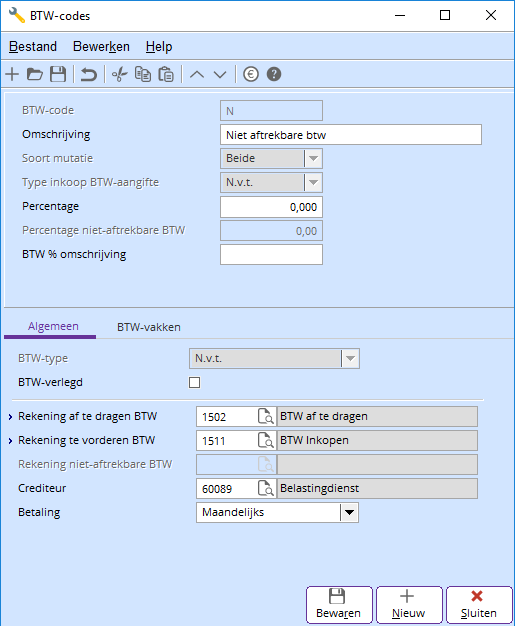Viewport: 515px width, 626px height.
Task: Click the New record plus icon in the toolbar
Action: click(x=12, y=74)
